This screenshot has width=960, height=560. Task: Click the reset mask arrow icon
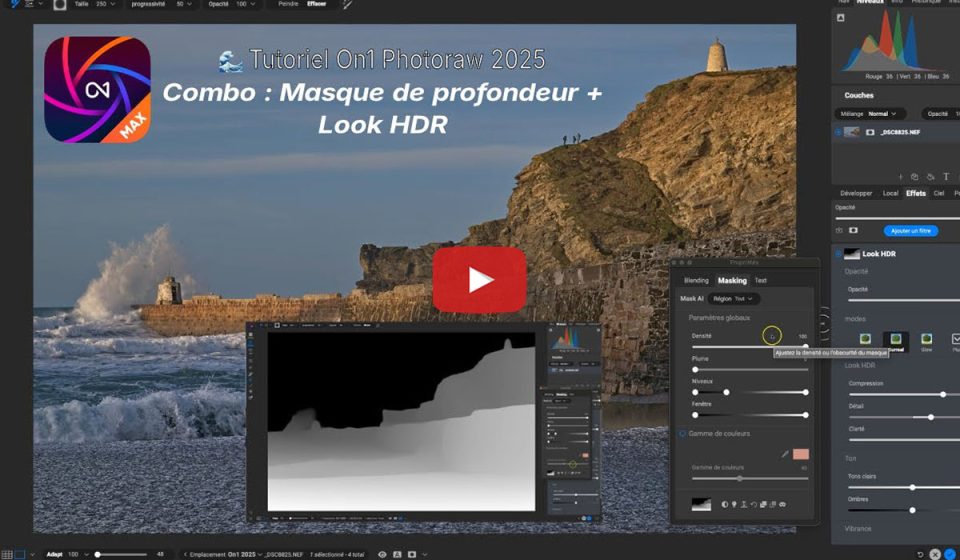click(753, 505)
